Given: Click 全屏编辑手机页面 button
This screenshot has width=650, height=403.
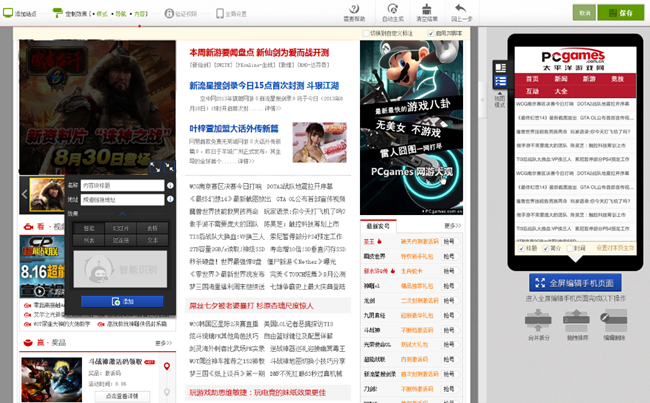Looking at the screenshot, I should [575, 283].
